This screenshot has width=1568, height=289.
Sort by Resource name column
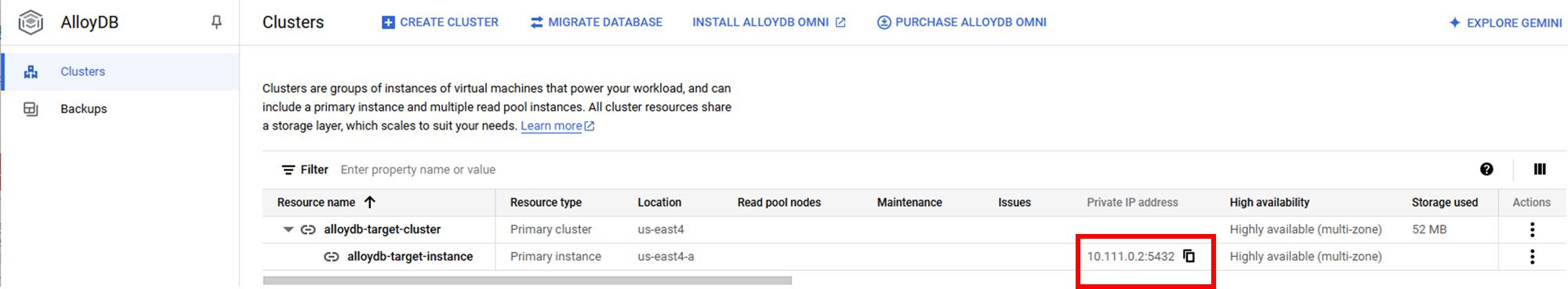pyautogui.click(x=326, y=203)
